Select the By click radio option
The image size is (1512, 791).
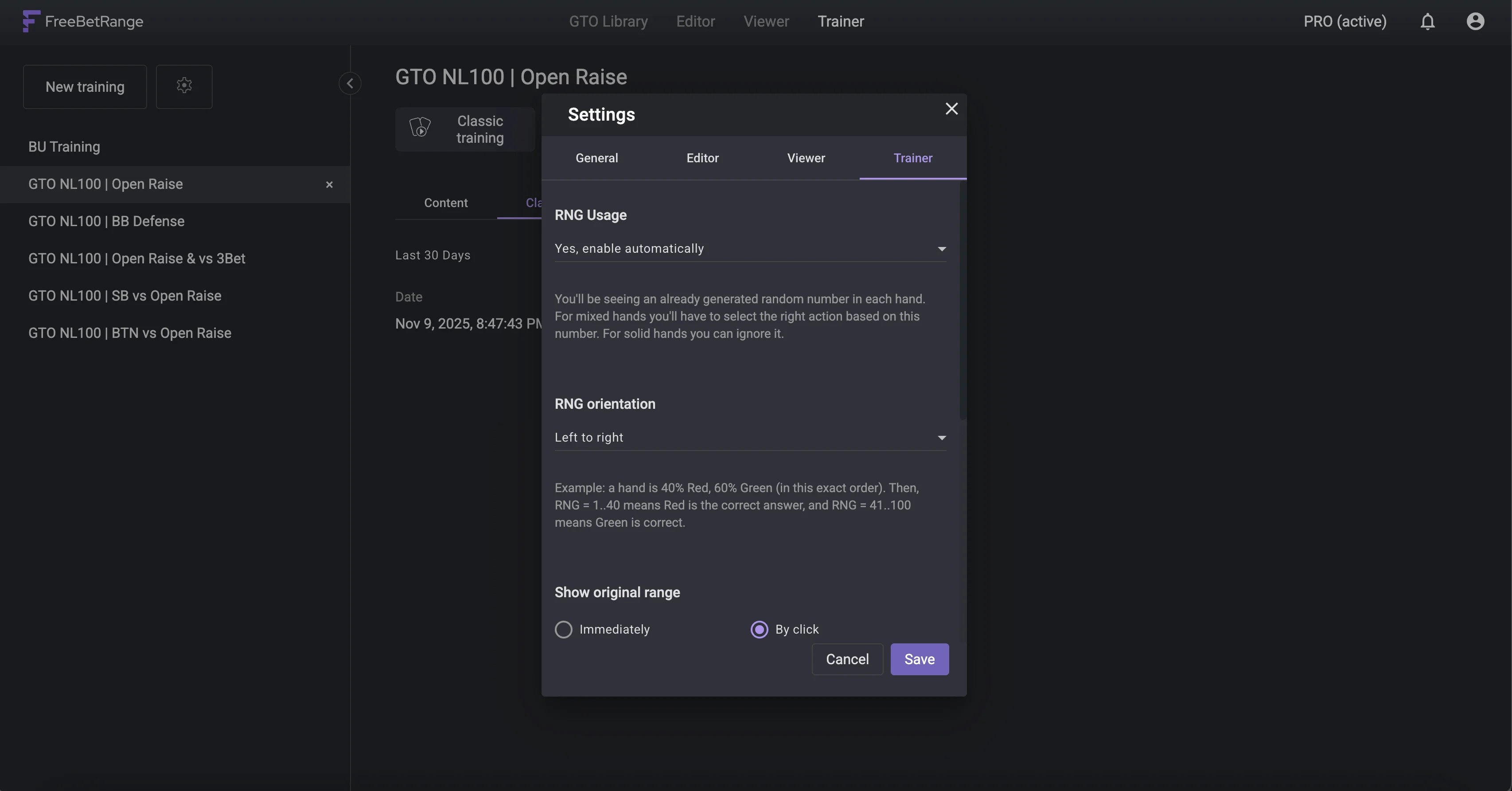tap(760, 630)
